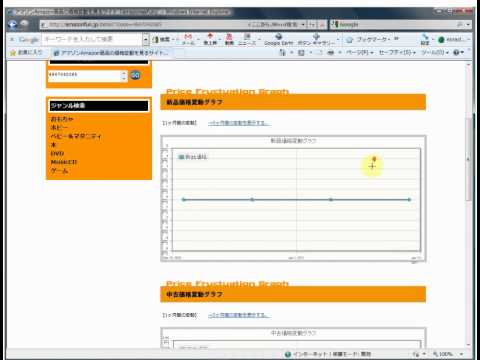Open the お気に入り favorites star button
Viewport: 480px width, 360px height.
26,53
